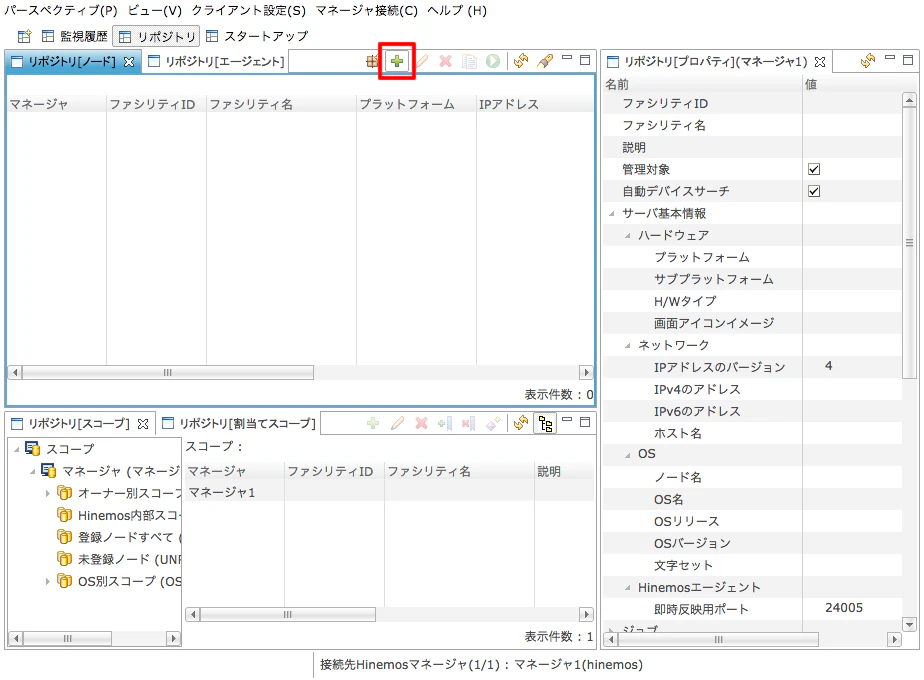Image resolution: width=924 pixels, height=680 pixels.
Task: Click the assign-node plus bookmark icon
Action: click(445, 423)
